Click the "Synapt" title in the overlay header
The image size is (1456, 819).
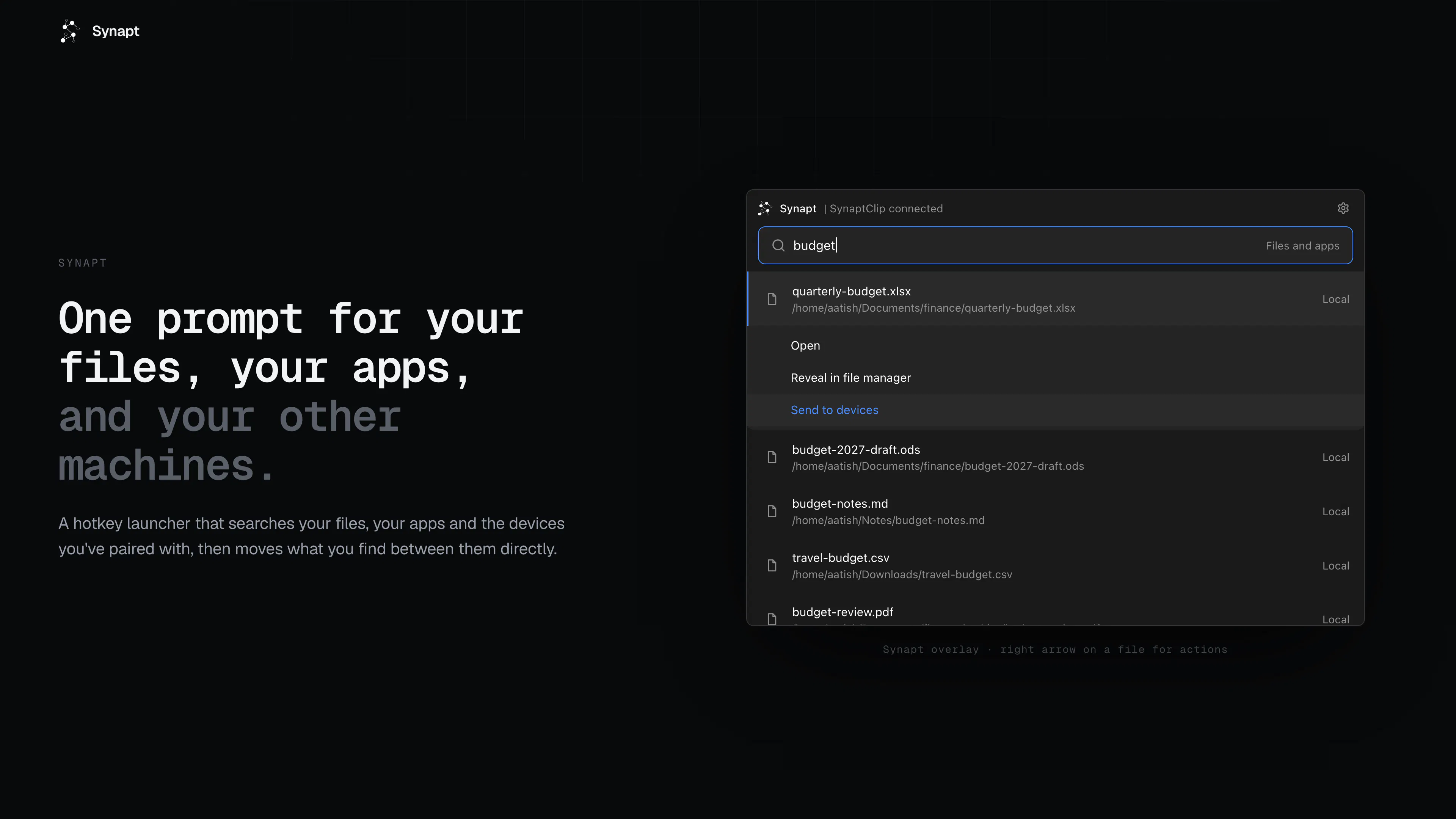click(797, 209)
